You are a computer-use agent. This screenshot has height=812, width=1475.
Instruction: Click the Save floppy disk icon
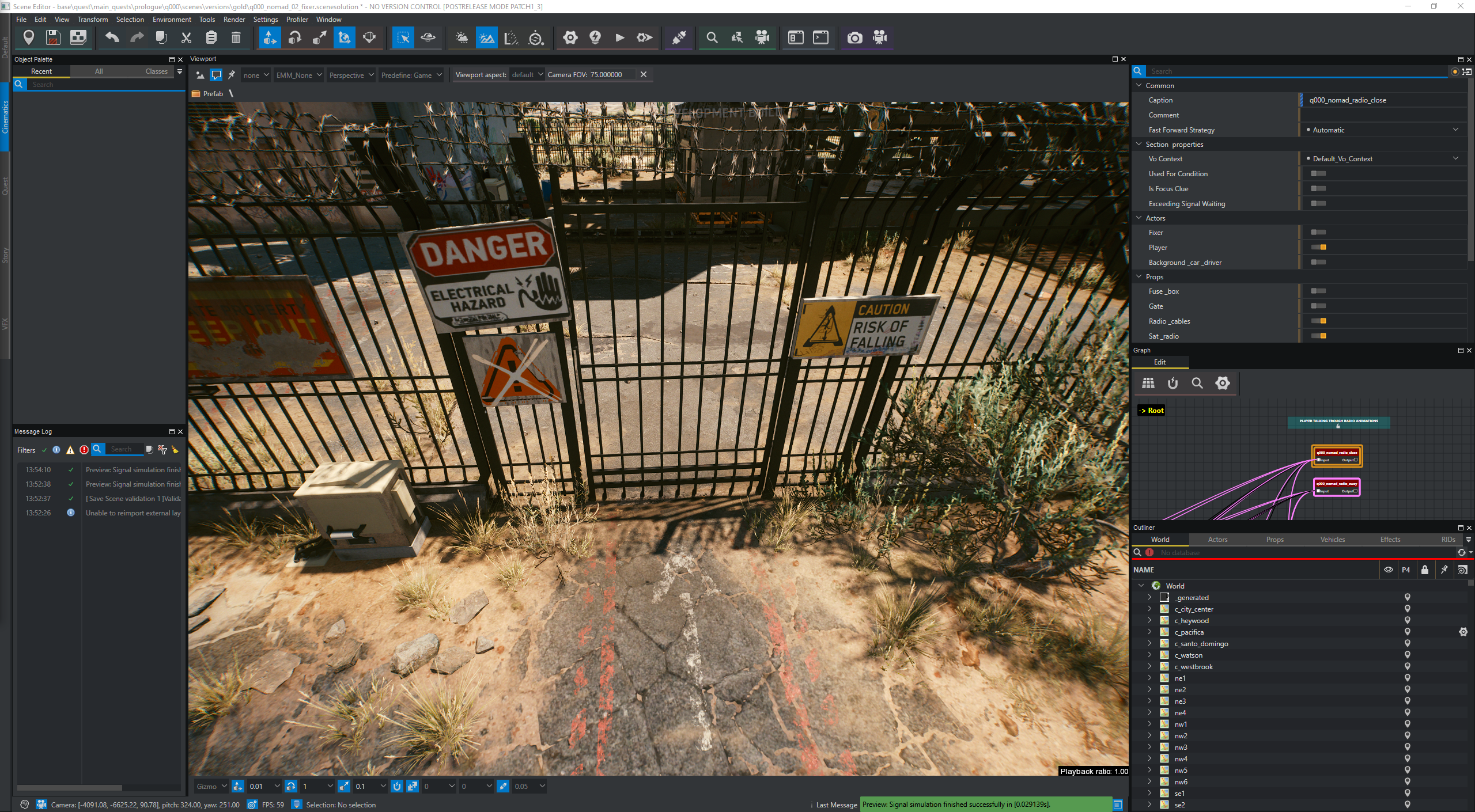pyautogui.click(x=53, y=38)
